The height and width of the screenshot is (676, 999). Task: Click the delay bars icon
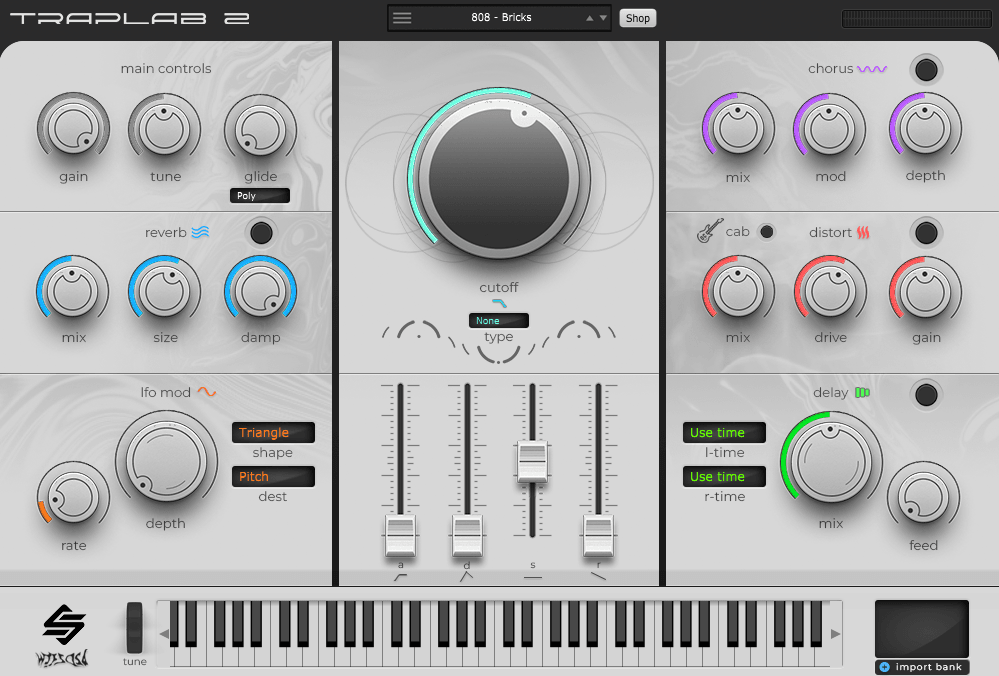(863, 393)
